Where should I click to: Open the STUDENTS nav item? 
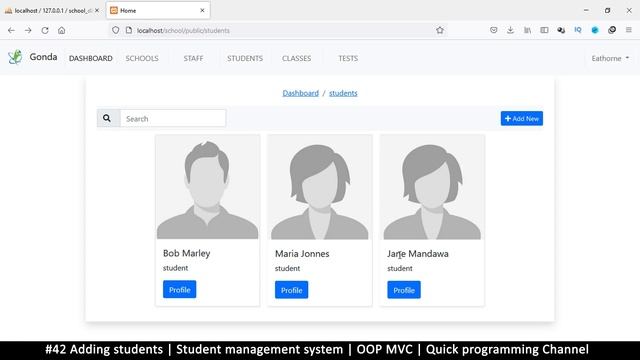point(245,58)
